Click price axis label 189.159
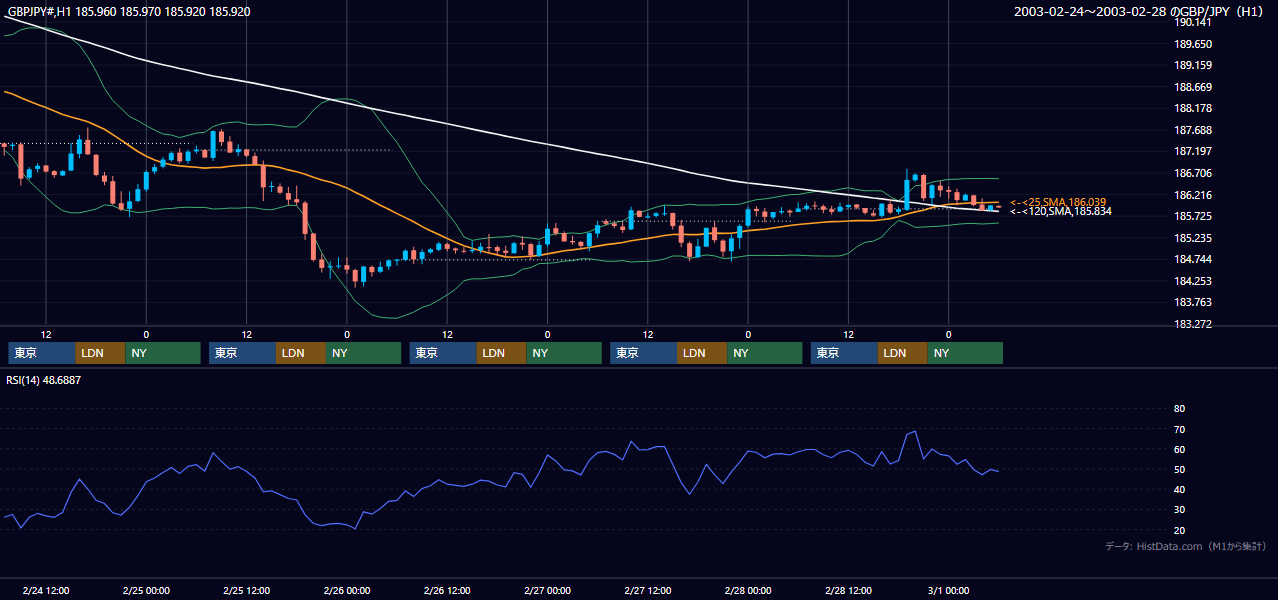Screen dimensions: 1278x600 1193,66
